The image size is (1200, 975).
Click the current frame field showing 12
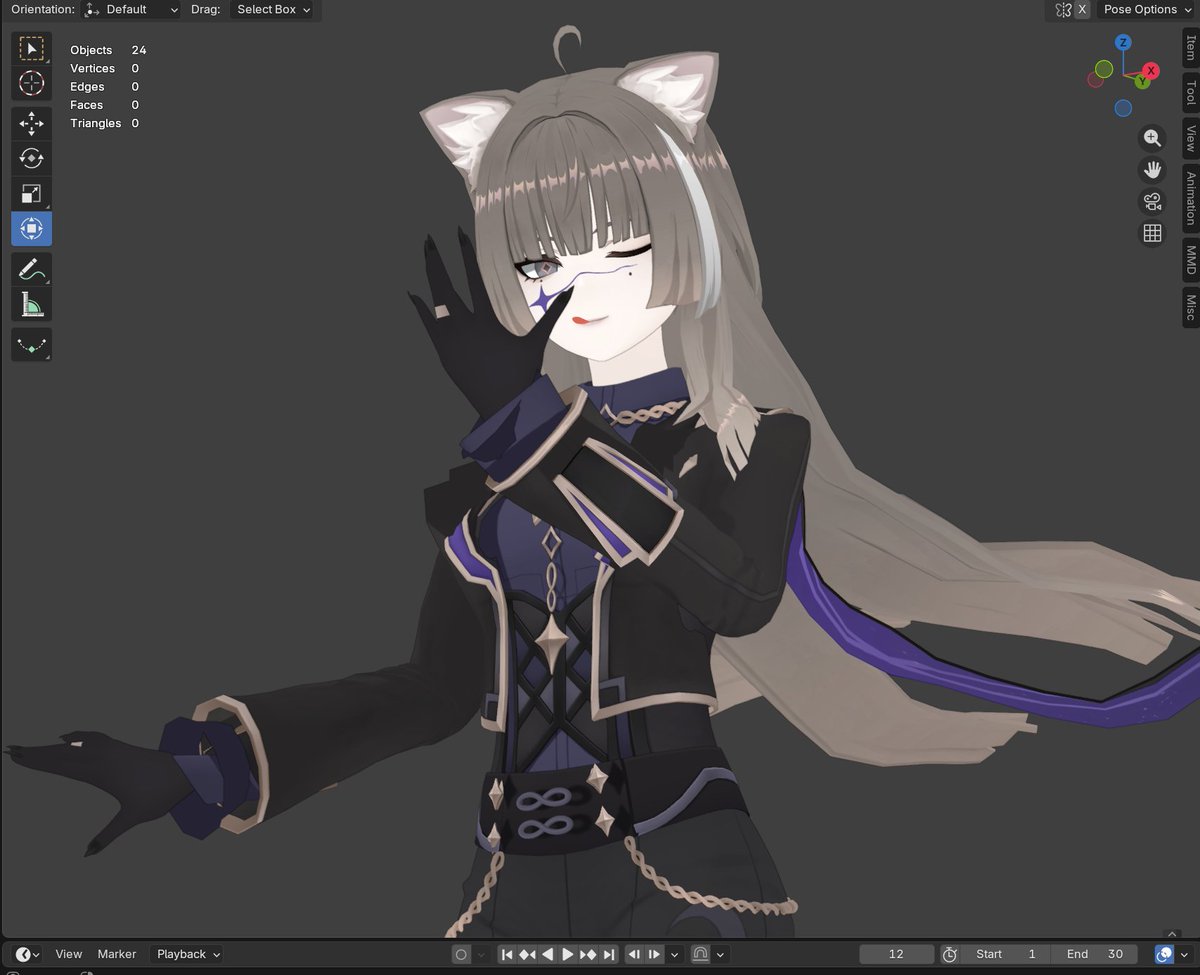896,954
